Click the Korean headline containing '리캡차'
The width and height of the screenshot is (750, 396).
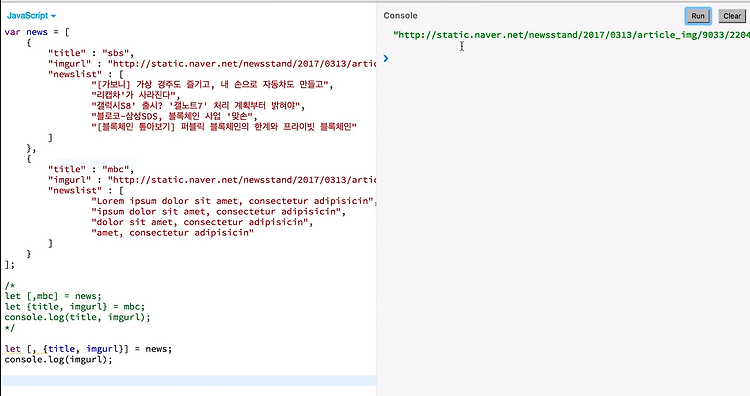136,95
